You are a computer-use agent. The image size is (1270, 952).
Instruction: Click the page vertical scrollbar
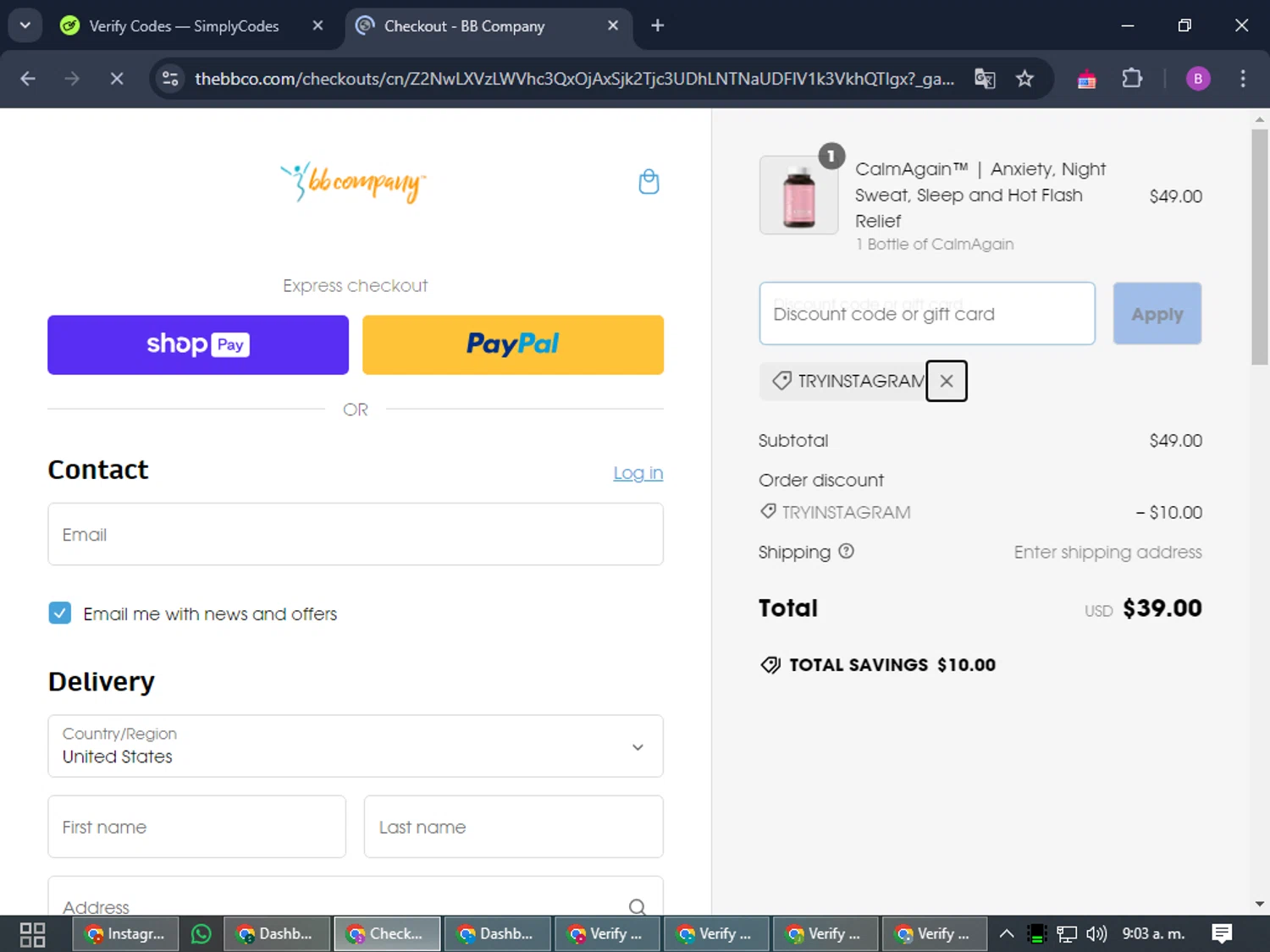point(1260,245)
